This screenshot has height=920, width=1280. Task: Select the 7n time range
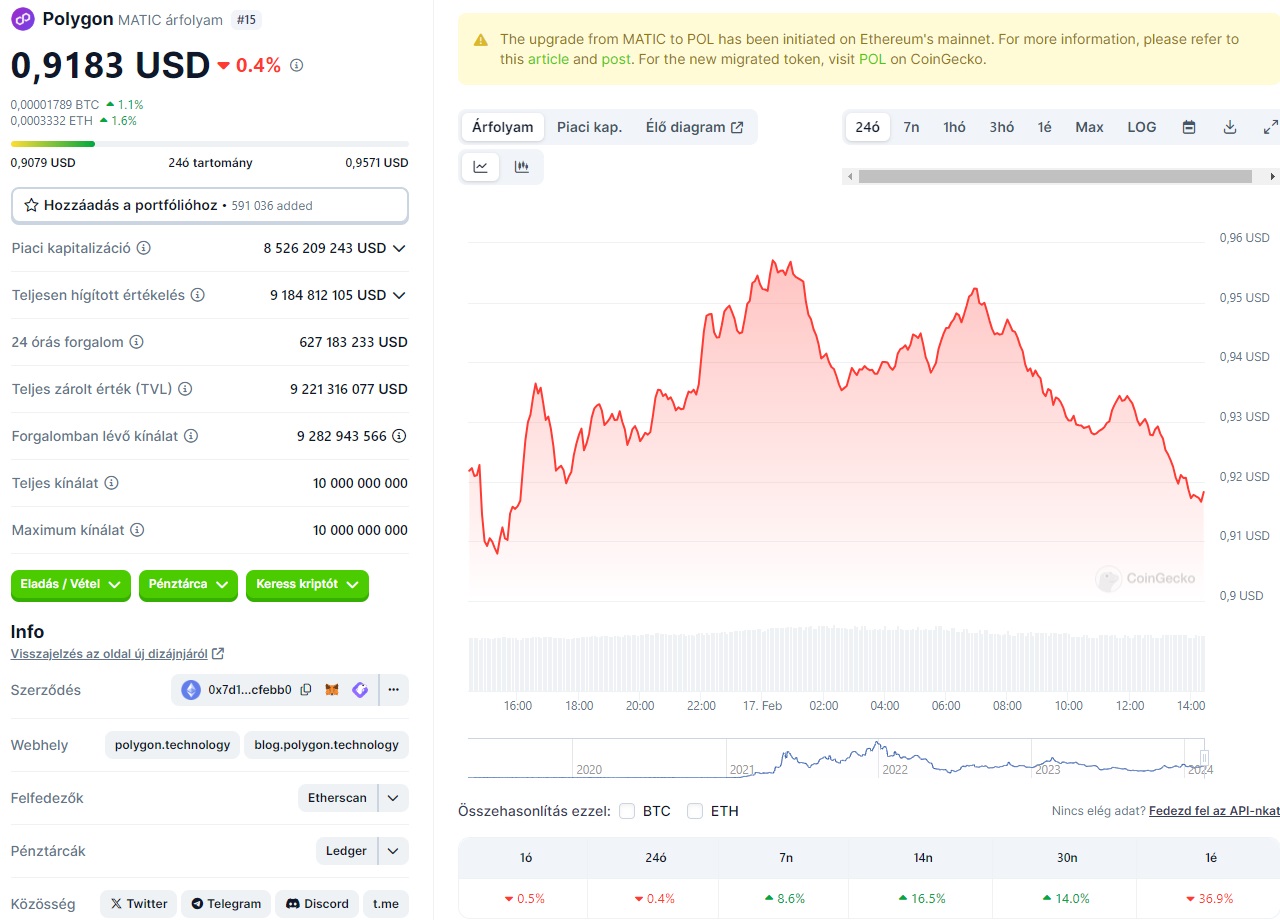pyautogui.click(x=911, y=127)
